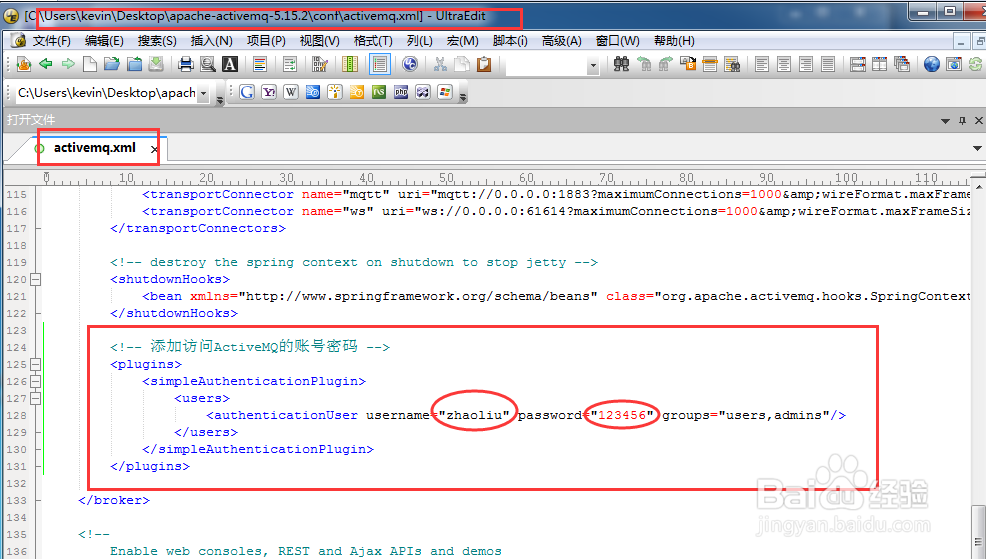Click the vertical scrollbar up arrow
The width and height of the screenshot is (986, 559).
980,187
